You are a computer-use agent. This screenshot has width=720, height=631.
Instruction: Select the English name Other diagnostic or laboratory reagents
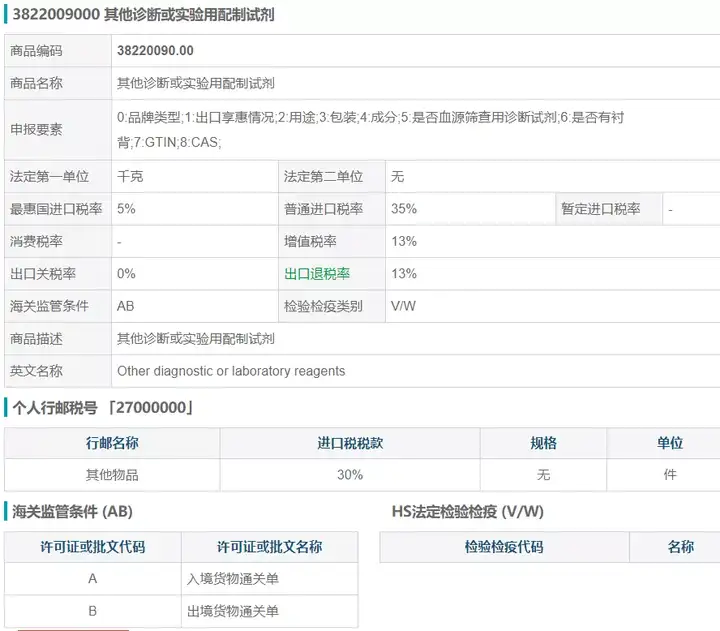pos(231,371)
